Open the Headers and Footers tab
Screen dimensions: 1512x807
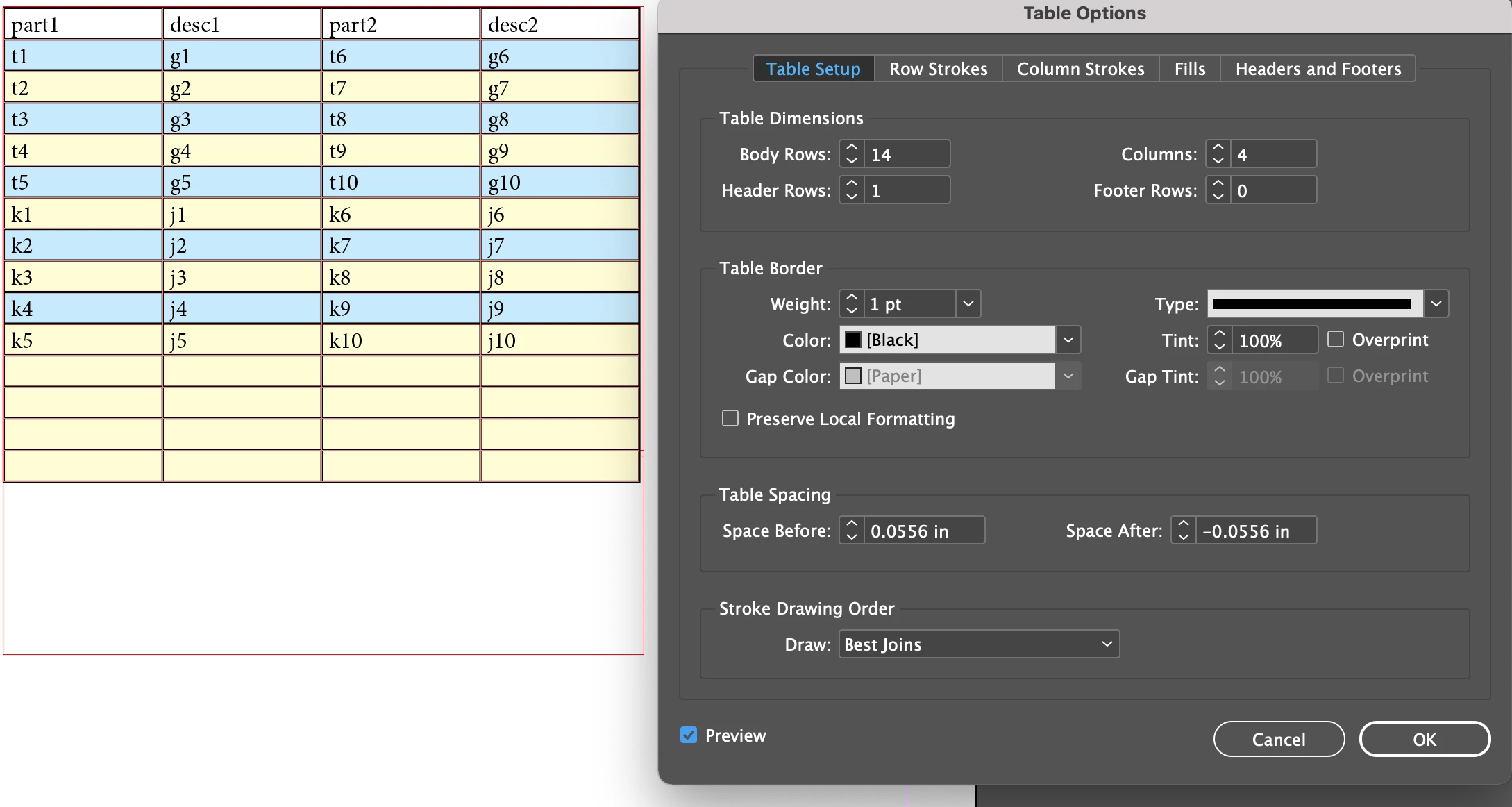[1318, 69]
